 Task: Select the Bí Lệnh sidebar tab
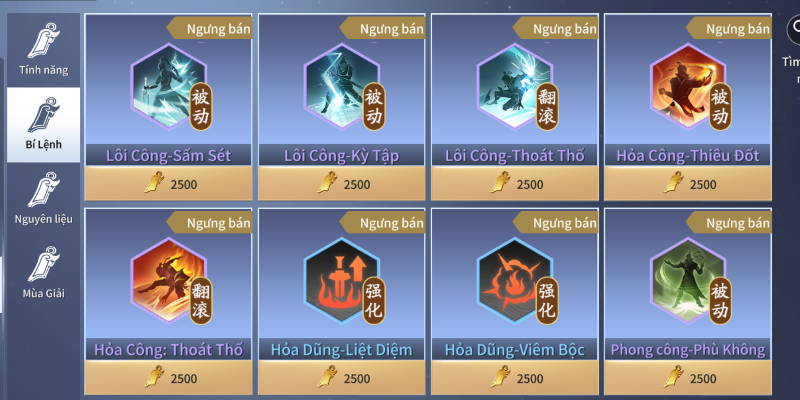pyautogui.click(x=43, y=124)
